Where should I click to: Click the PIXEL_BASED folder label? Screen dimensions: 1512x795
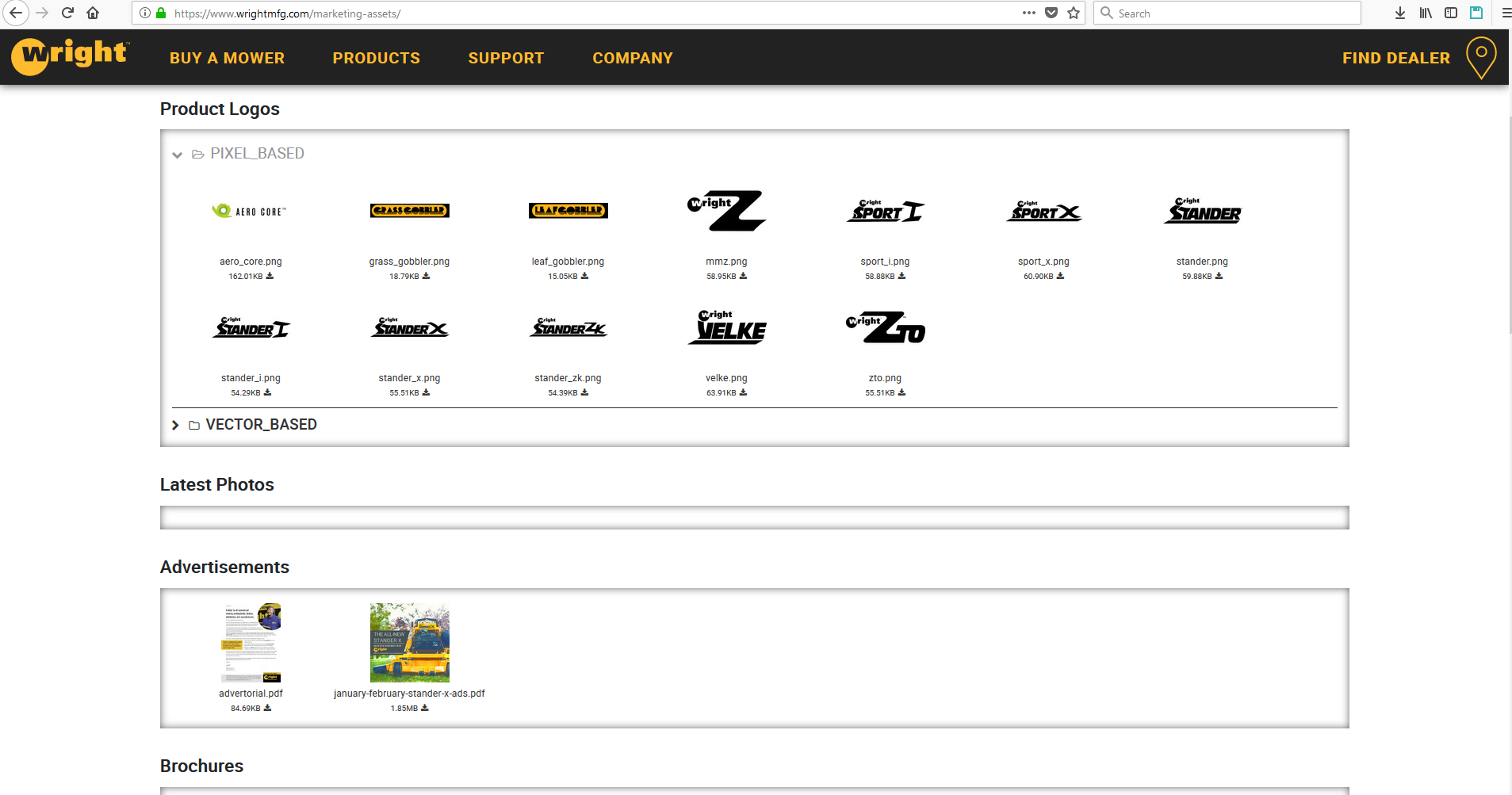click(x=257, y=154)
